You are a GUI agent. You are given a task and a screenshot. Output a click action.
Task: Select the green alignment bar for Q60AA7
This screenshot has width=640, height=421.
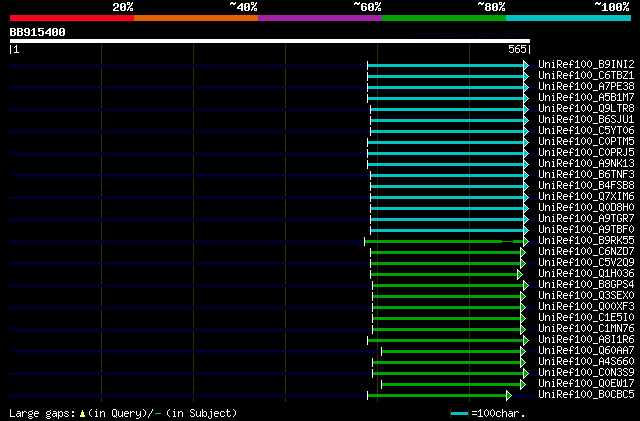pyautogui.click(x=451, y=351)
